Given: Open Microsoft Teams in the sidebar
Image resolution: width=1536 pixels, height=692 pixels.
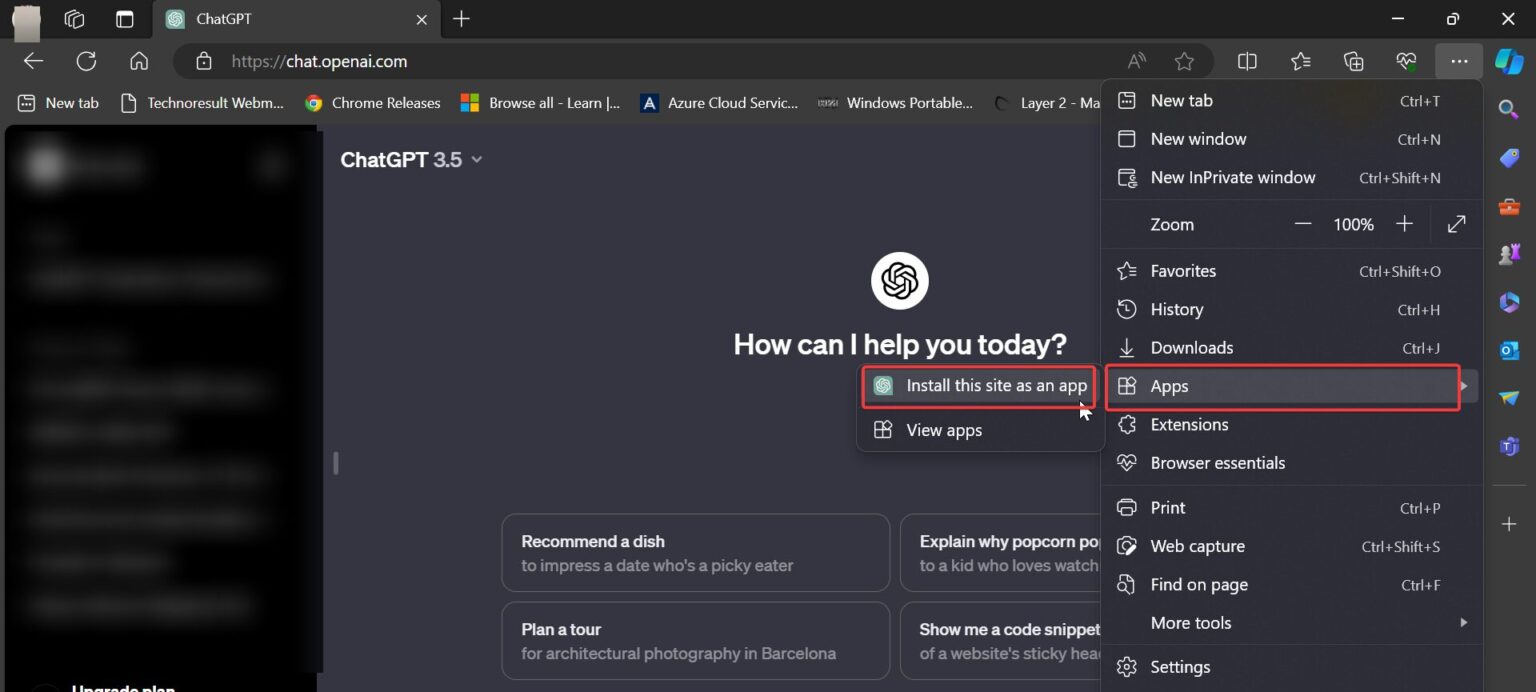Looking at the screenshot, I should pyautogui.click(x=1509, y=446).
